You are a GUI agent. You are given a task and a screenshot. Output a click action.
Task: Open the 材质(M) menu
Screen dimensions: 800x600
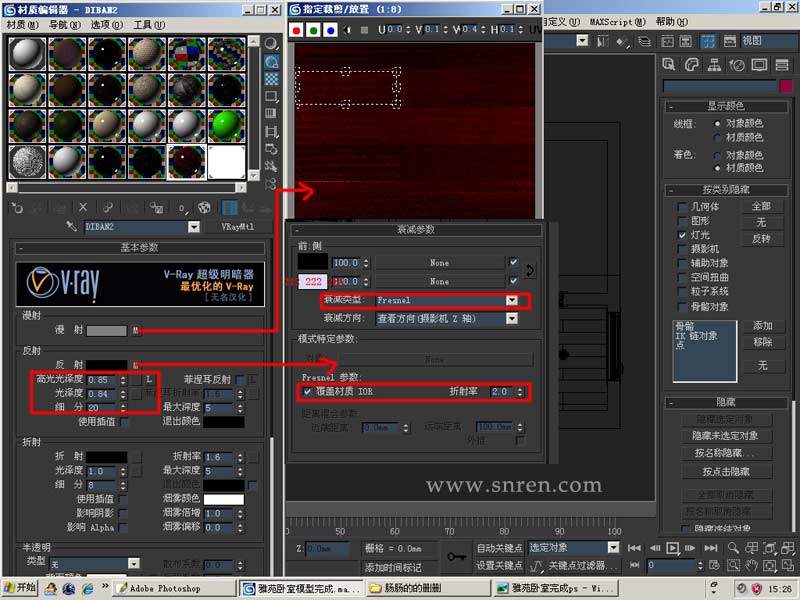click(x=22, y=24)
